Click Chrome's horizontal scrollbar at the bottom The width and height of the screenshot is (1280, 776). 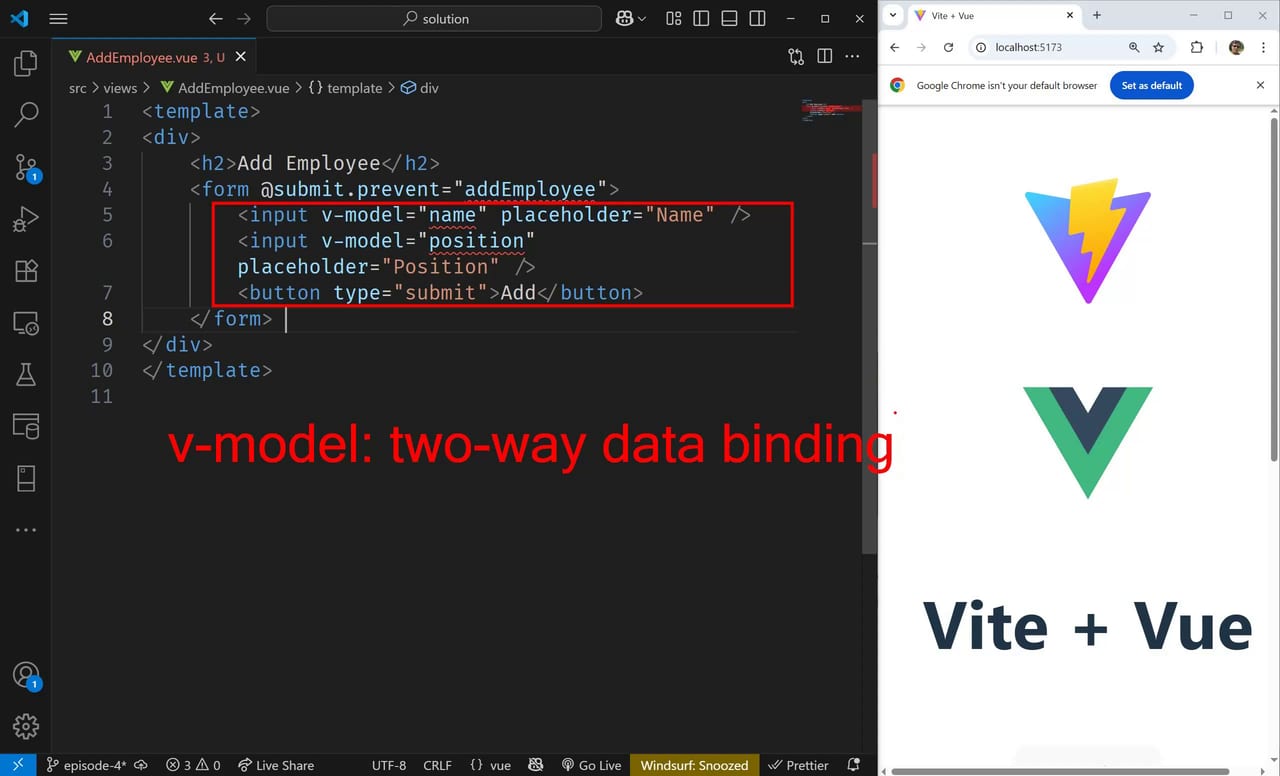point(1059,771)
